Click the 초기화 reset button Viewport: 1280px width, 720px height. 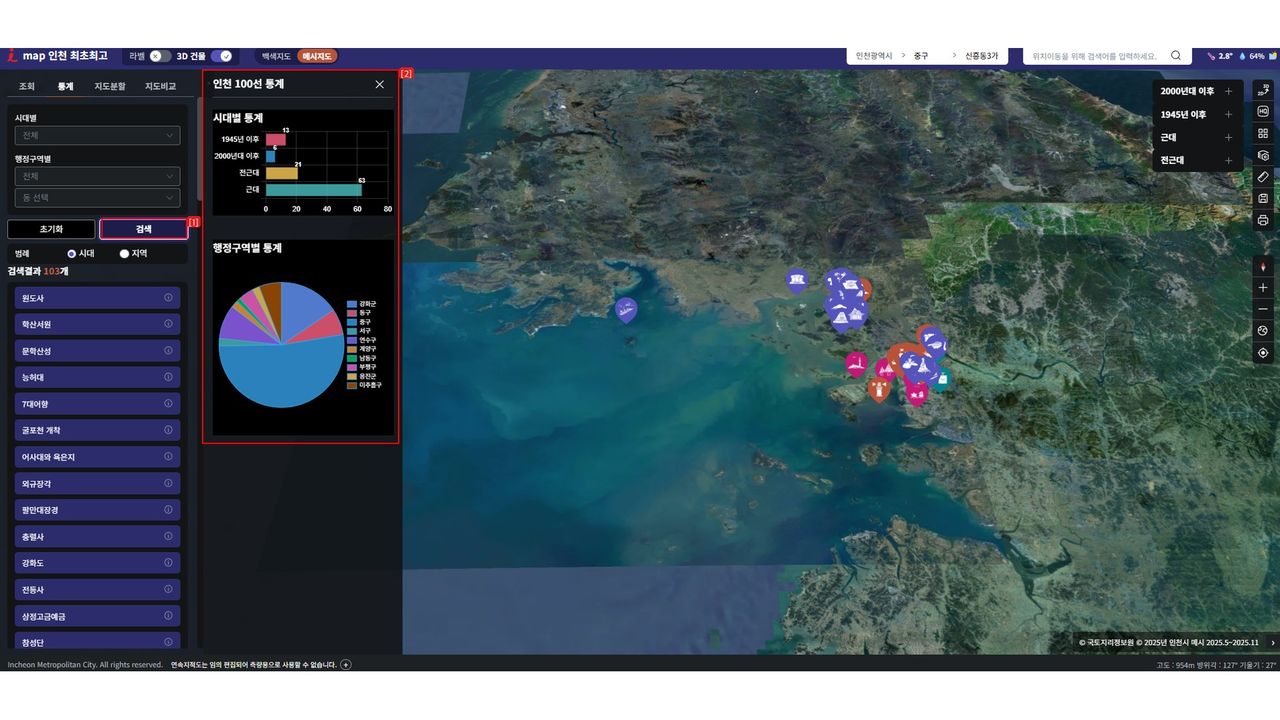(x=51, y=229)
